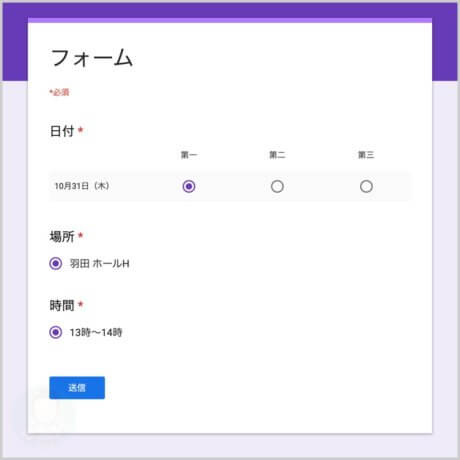Click the 第二 column header
Viewport: 460px width, 460px height.
(x=277, y=155)
